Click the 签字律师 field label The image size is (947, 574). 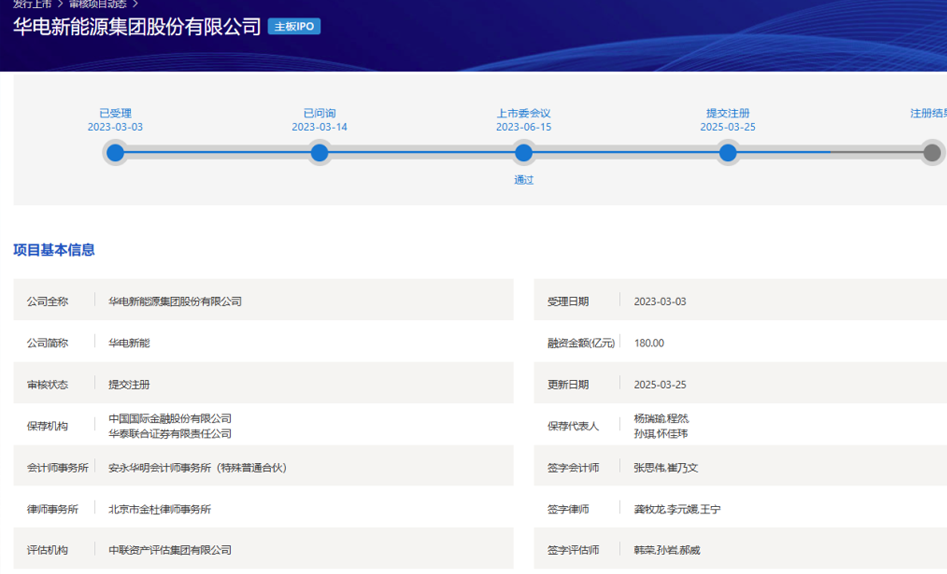tap(568, 509)
